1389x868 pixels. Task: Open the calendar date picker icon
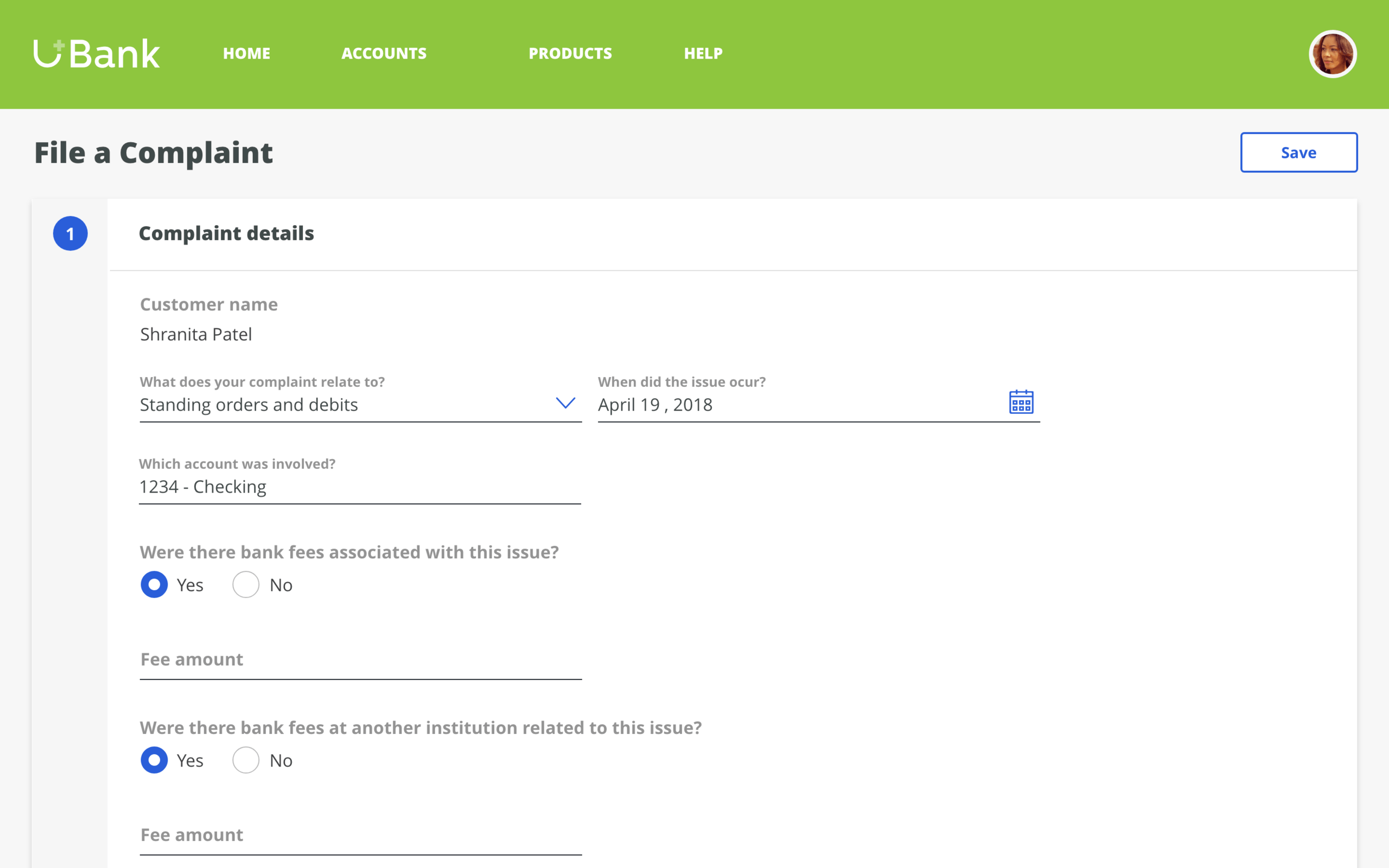pos(1021,402)
